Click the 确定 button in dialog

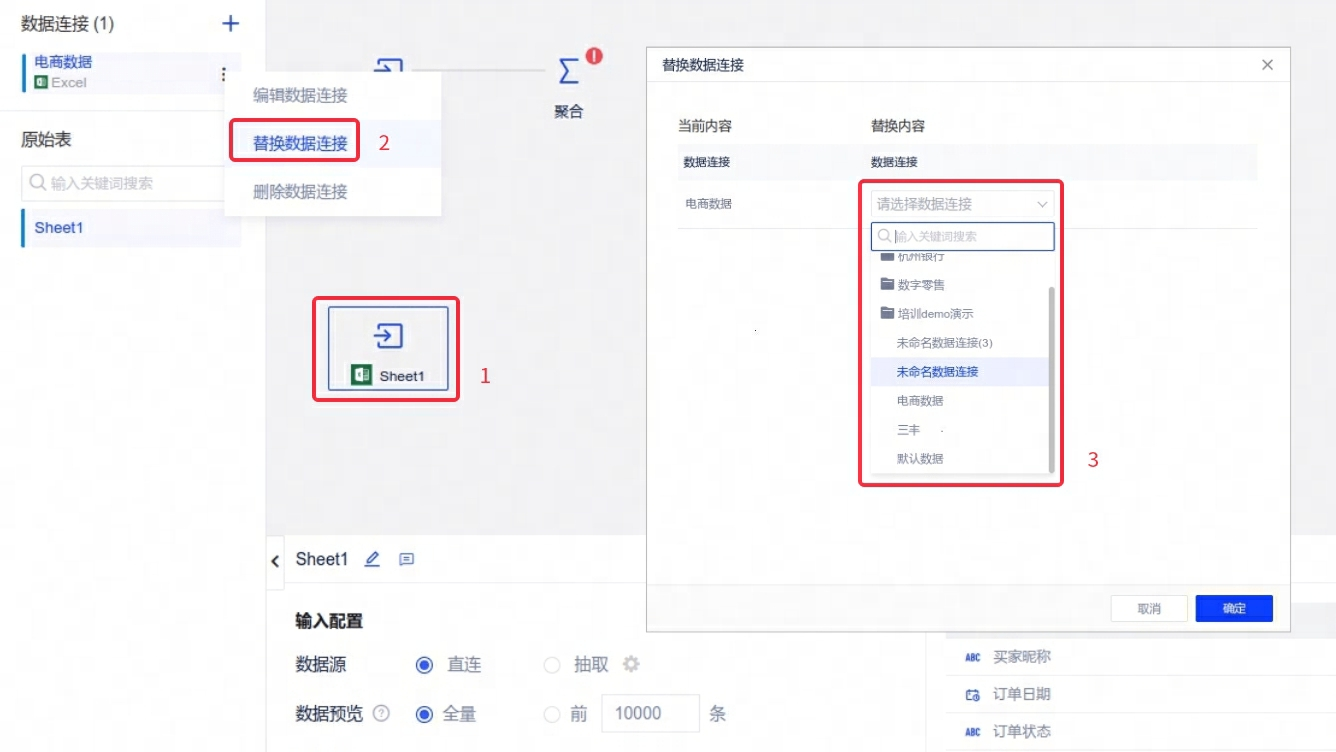tap(1233, 608)
